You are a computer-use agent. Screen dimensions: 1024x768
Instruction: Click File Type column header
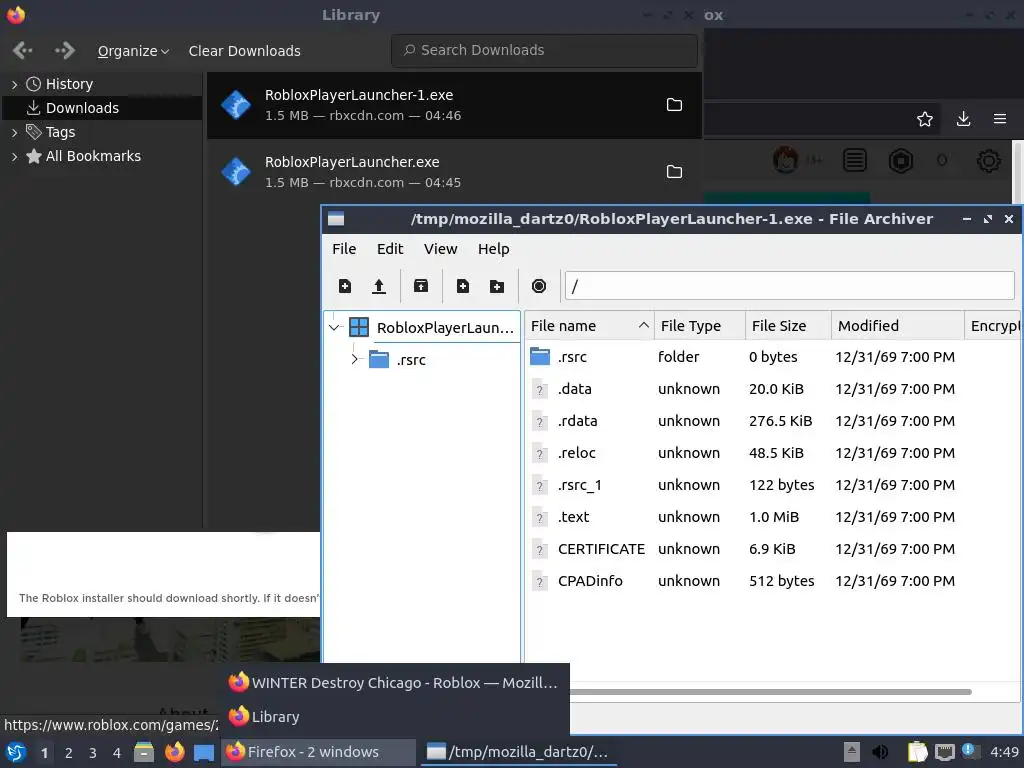[x=699, y=325]
